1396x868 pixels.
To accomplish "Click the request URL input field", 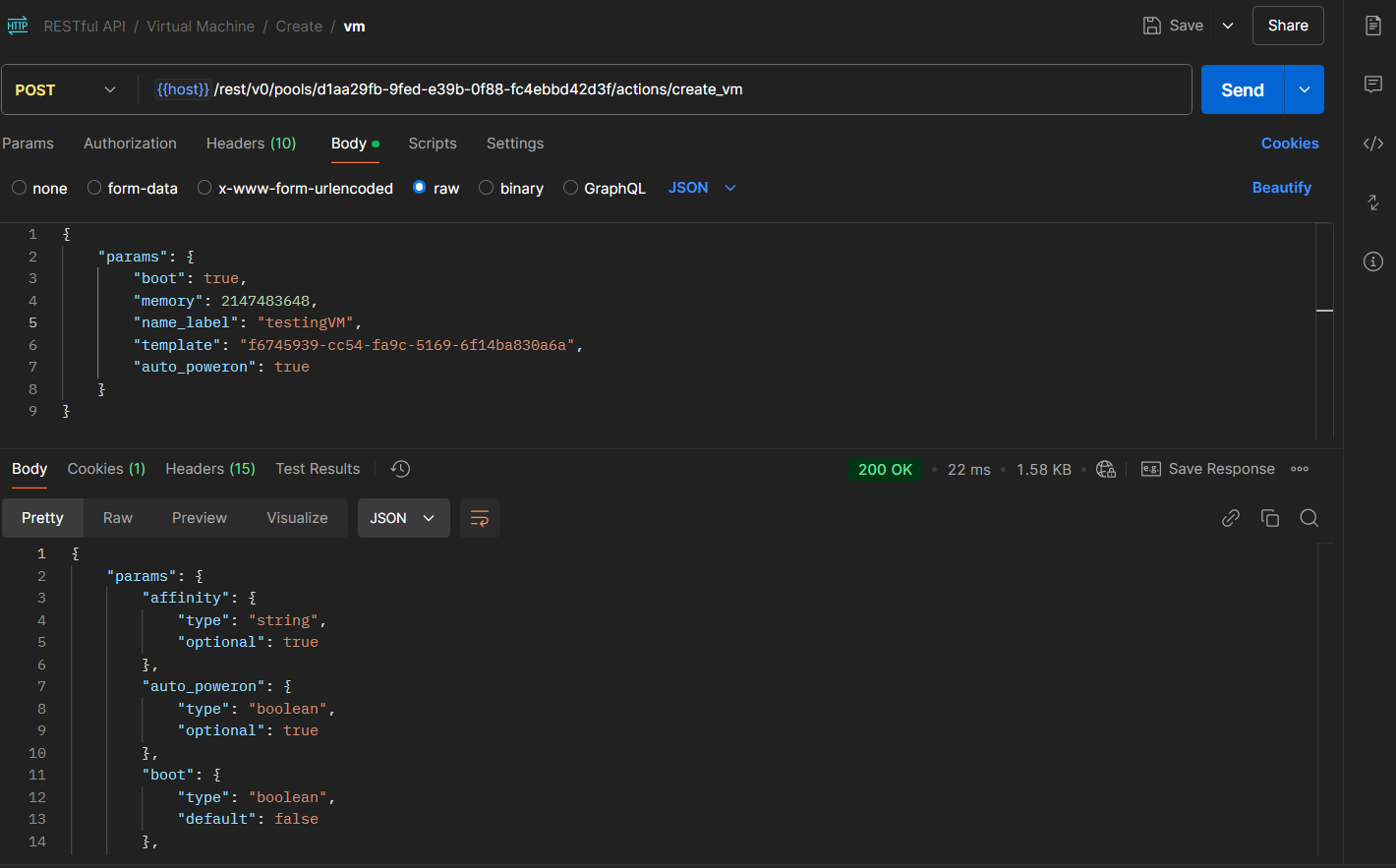I will point(665,89).
